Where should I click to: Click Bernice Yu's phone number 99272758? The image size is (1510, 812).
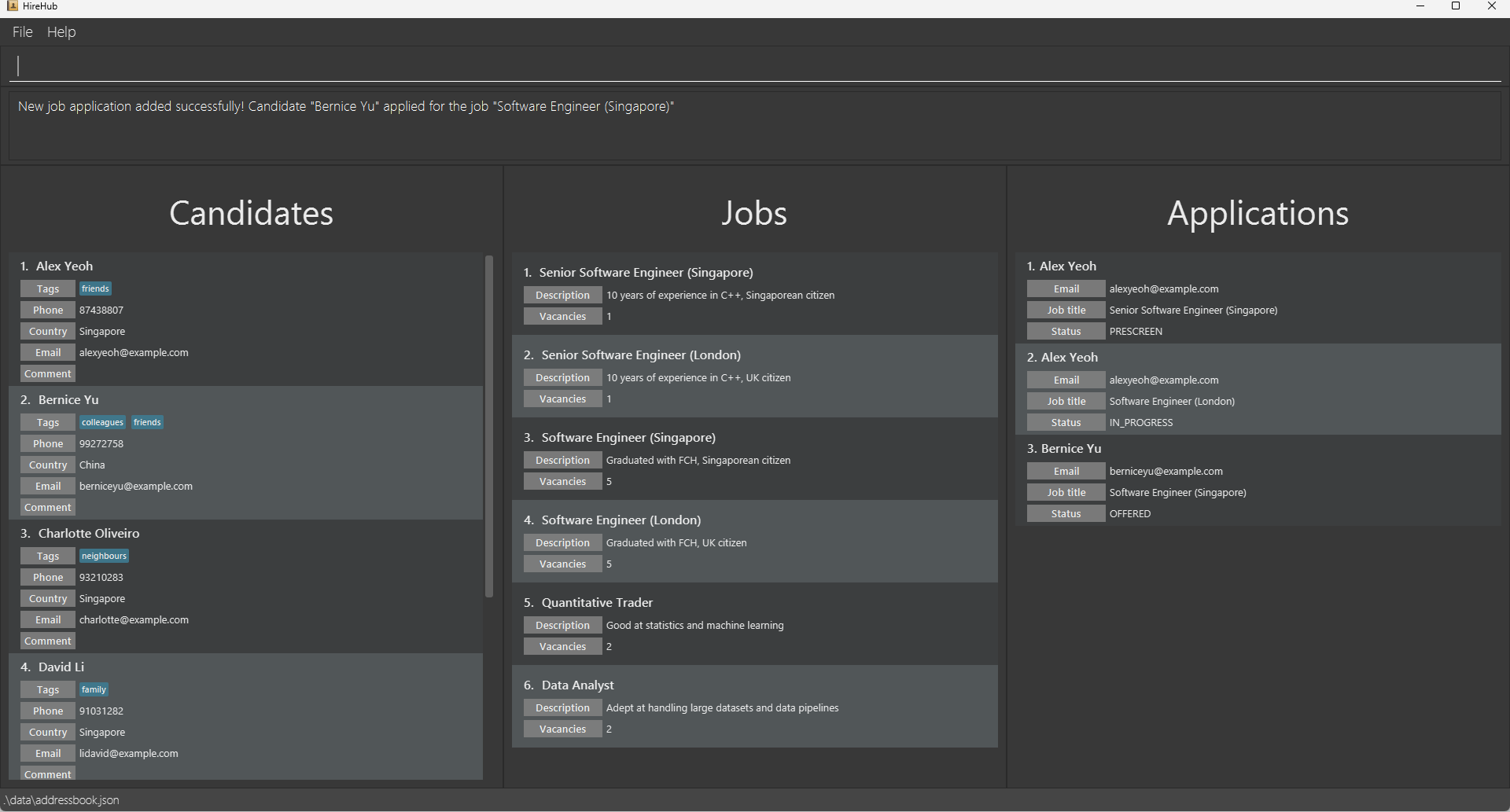pos(101,444)
